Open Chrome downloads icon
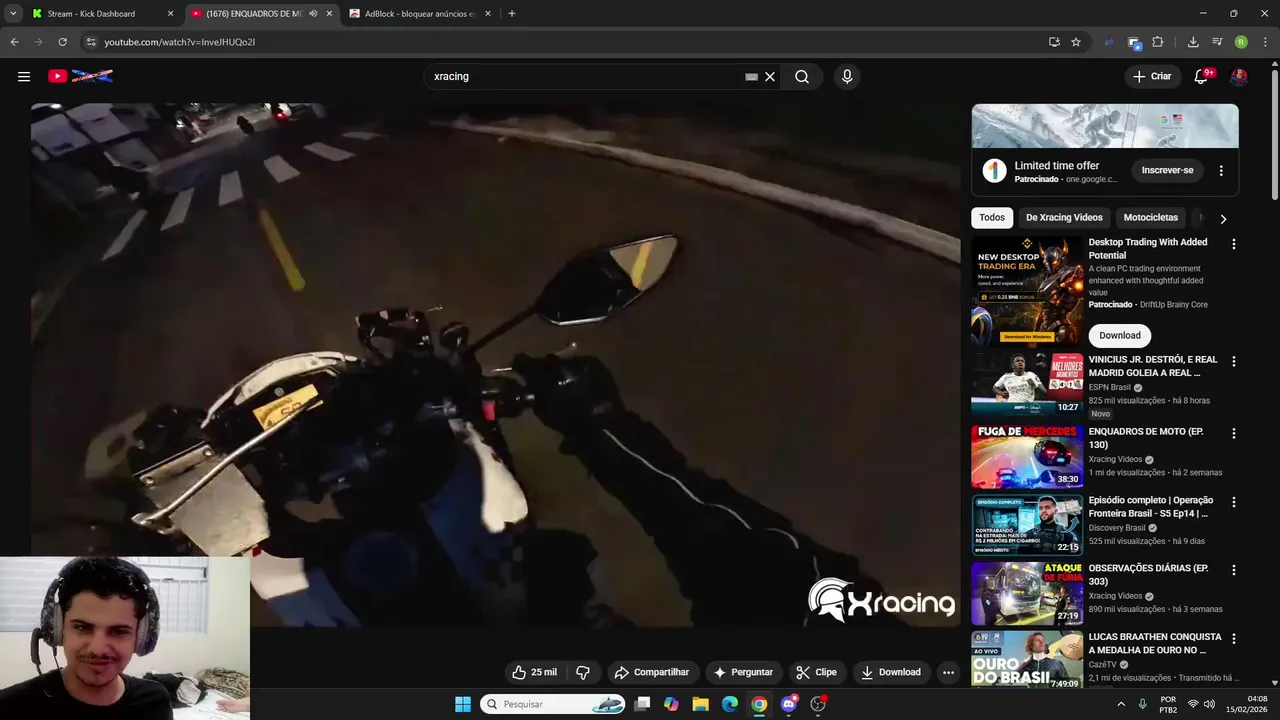The width and height of the screenshot is (1280, 720). coord(1193,42)
